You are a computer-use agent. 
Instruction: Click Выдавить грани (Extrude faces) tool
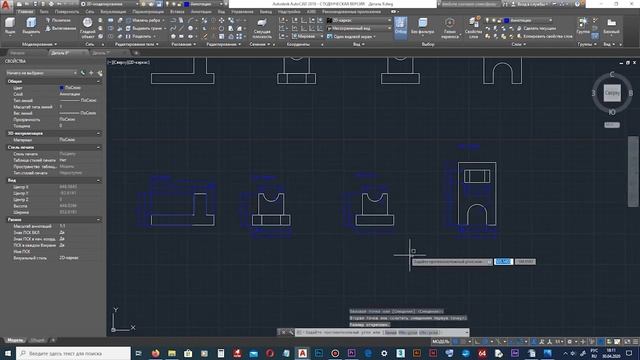146,28
